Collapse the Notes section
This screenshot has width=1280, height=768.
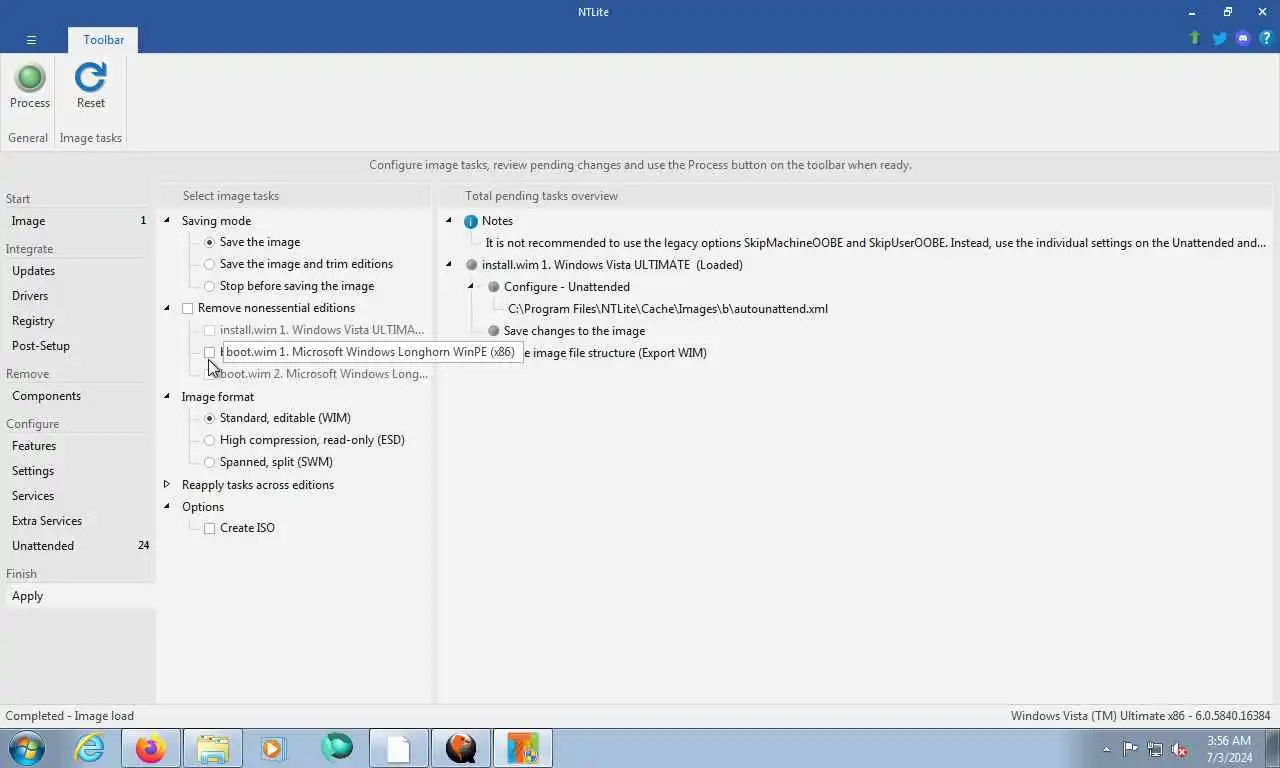(x=449, y=220)
